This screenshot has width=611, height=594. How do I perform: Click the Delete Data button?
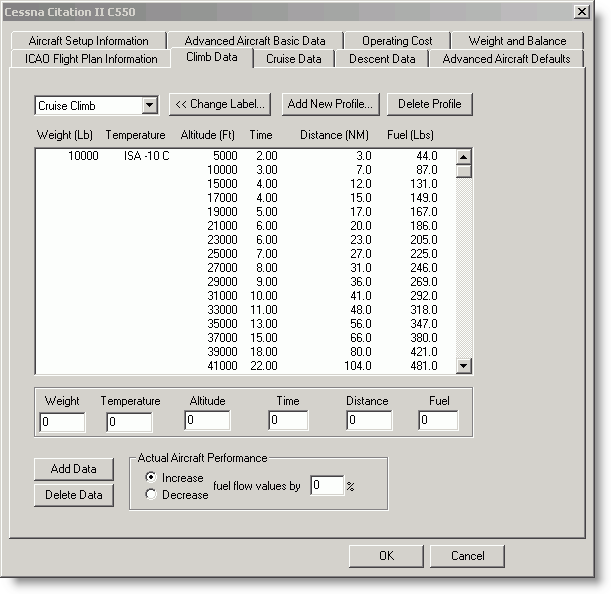tap(74, 495)
